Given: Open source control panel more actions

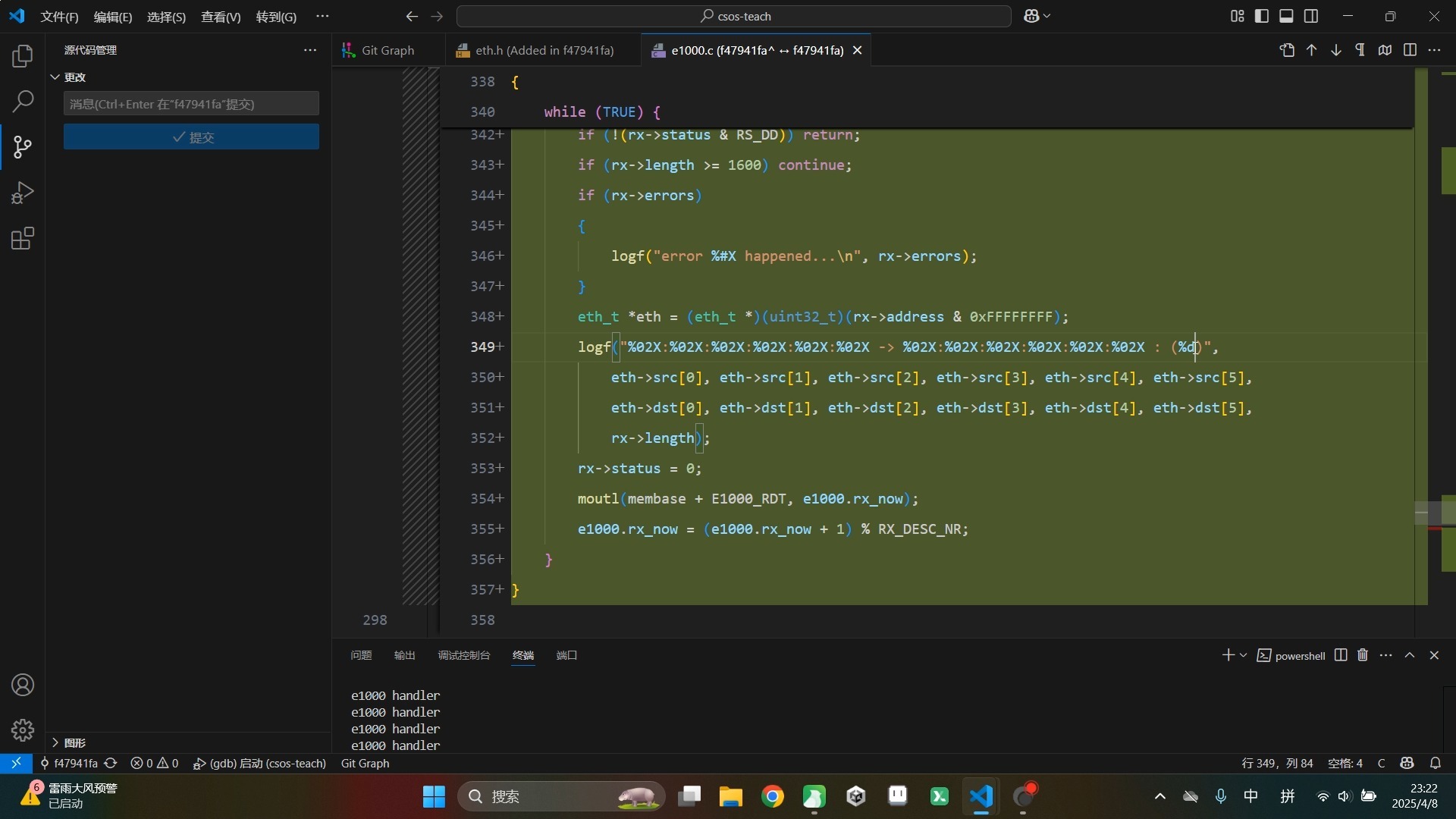Looking at the screenshot, I should 310,50.
